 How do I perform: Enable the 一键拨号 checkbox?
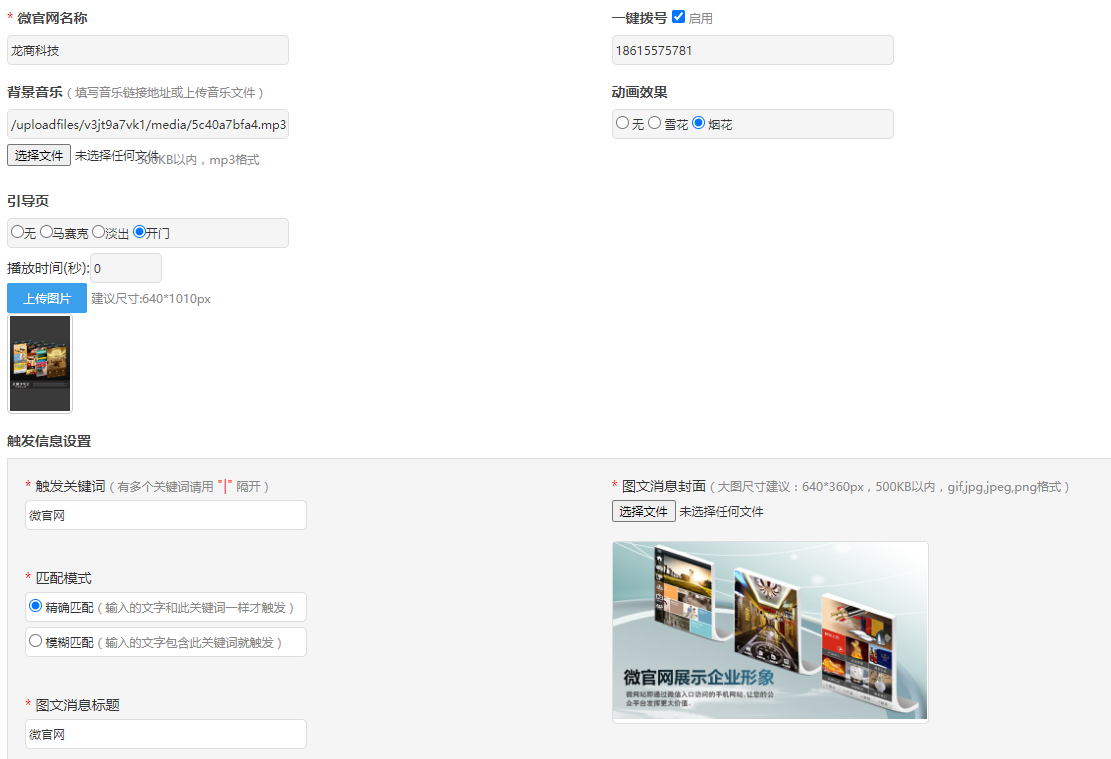click(x=678, y=16)
